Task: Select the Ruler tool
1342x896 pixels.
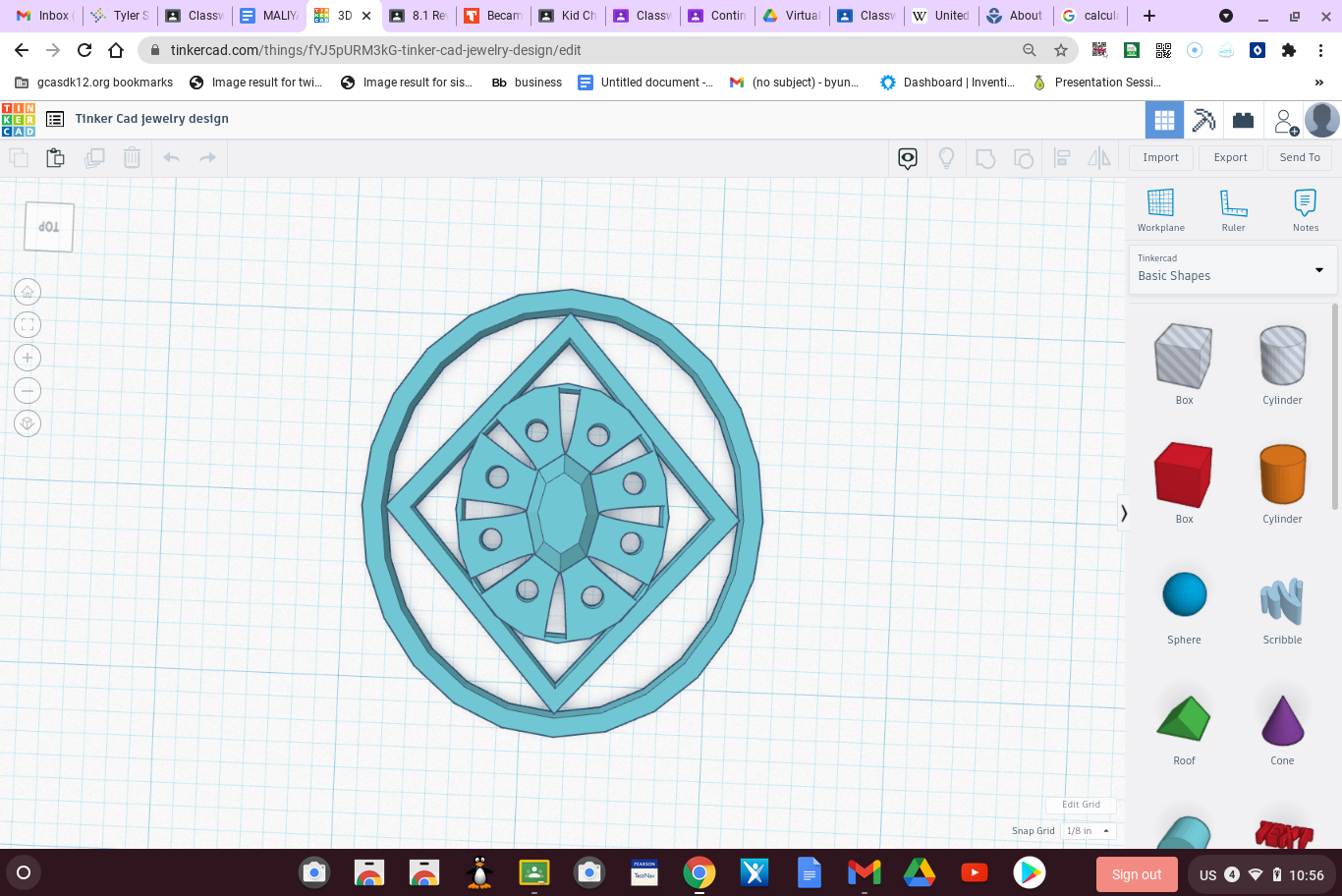Action: click(x=1234, y=210)
